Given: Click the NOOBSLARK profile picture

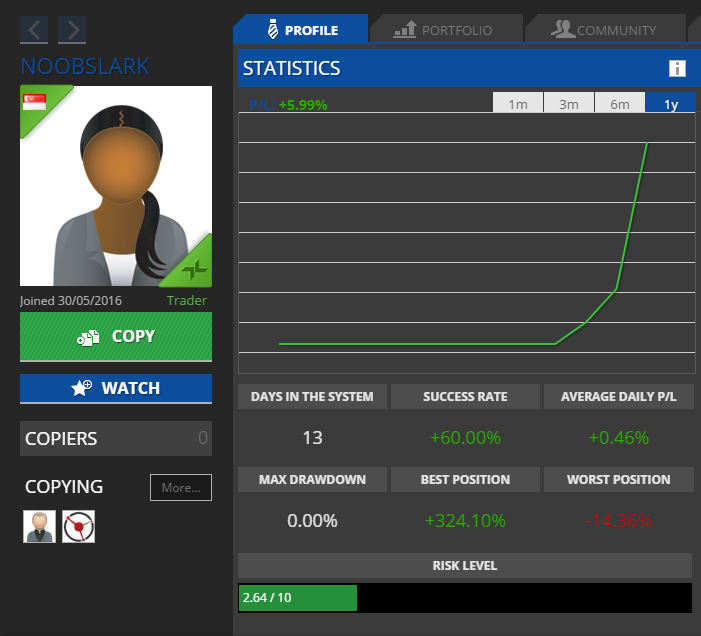Looking at the screenshot, I should [115, 185].
